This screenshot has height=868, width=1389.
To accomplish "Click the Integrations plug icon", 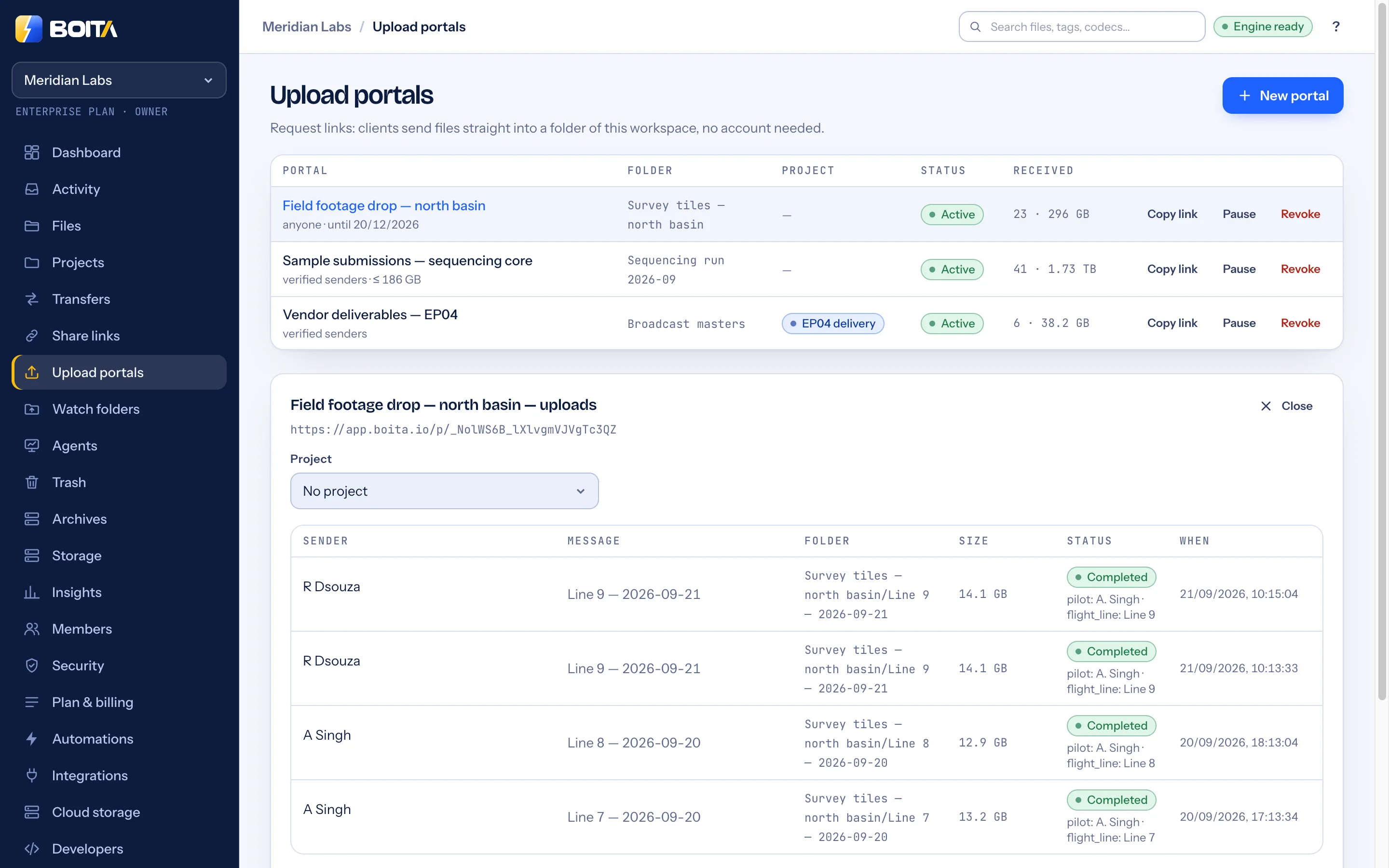I will (x=31, y=775).
